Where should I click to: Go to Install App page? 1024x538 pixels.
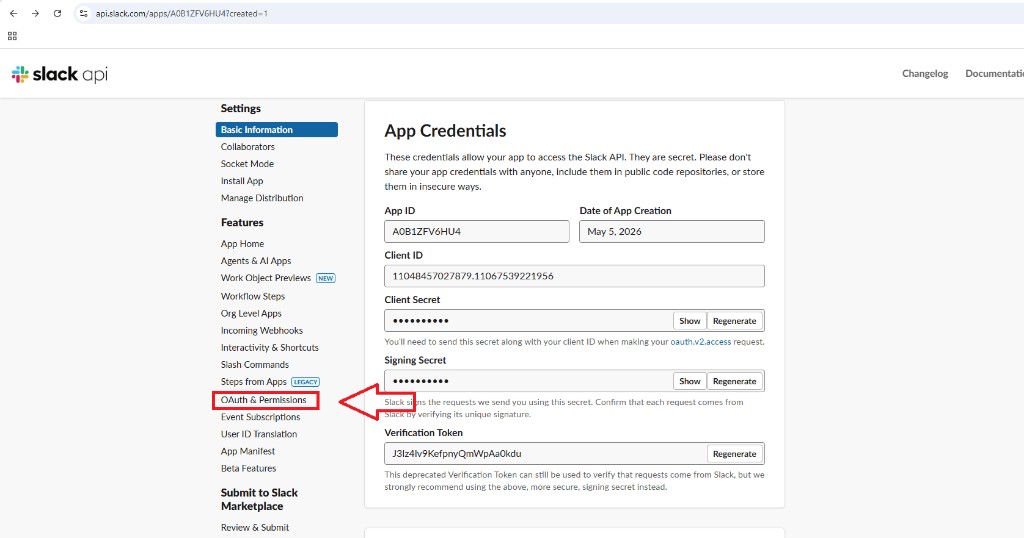click(242, 181)
